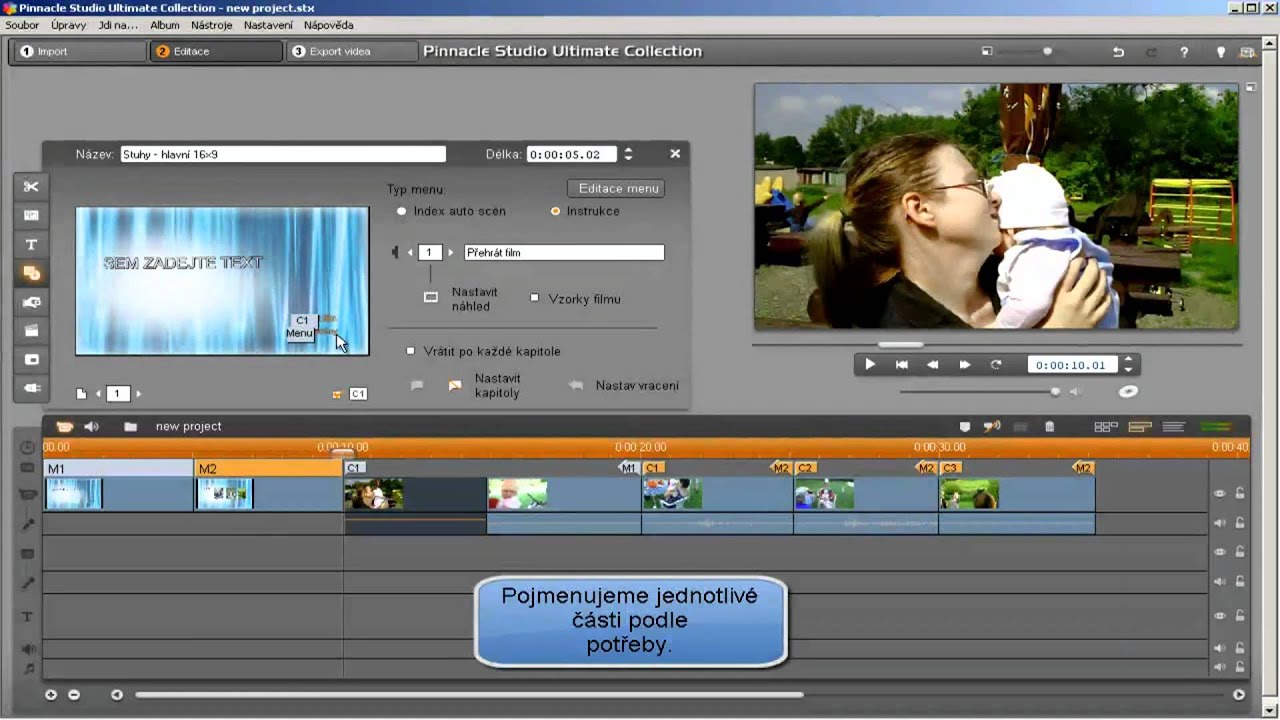Select the Instrukce radio button
The width and height of the screenshot is (1280, 720).
click(x=555, y=211)
